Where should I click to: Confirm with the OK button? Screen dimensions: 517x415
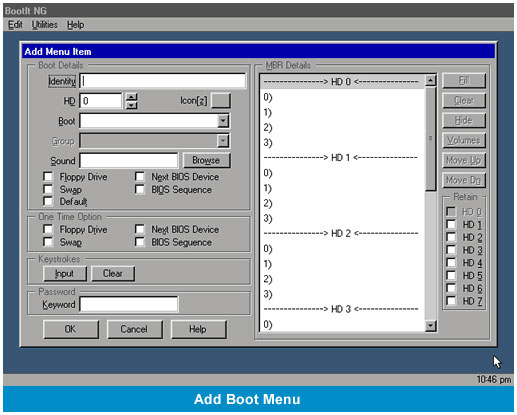tap(71, 329)
